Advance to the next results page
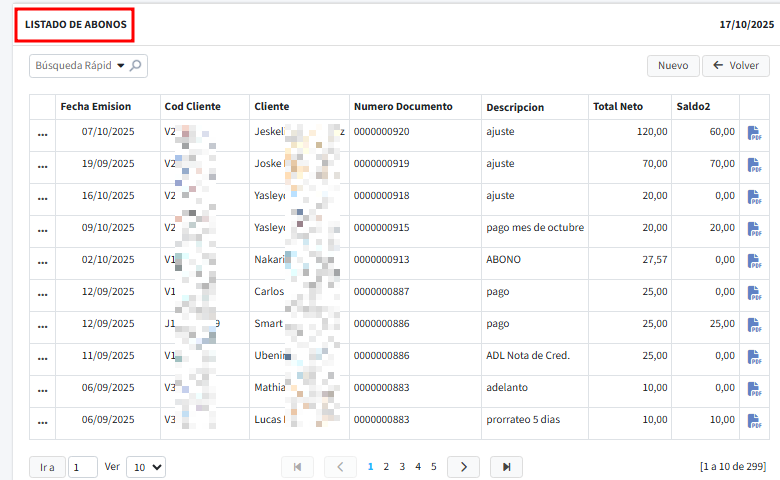780x480 pixels. (x=463, y=467)
